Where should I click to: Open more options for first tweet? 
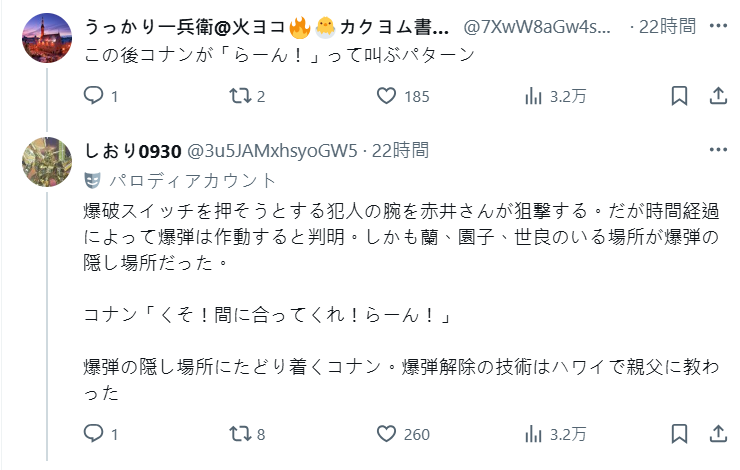coord(718,25)
